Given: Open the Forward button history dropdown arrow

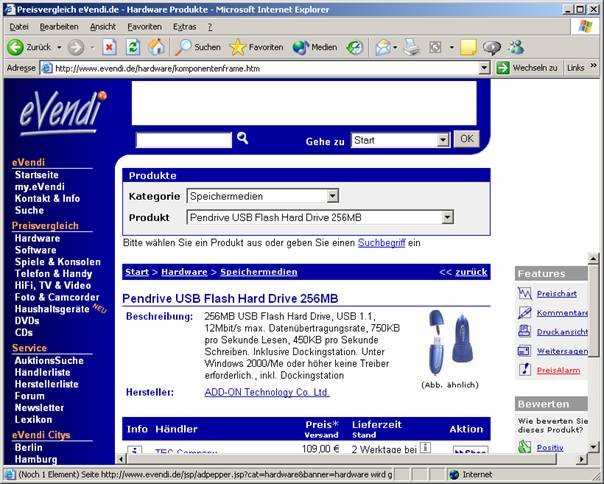Looking at the screenshot, I should pos(92,47).
